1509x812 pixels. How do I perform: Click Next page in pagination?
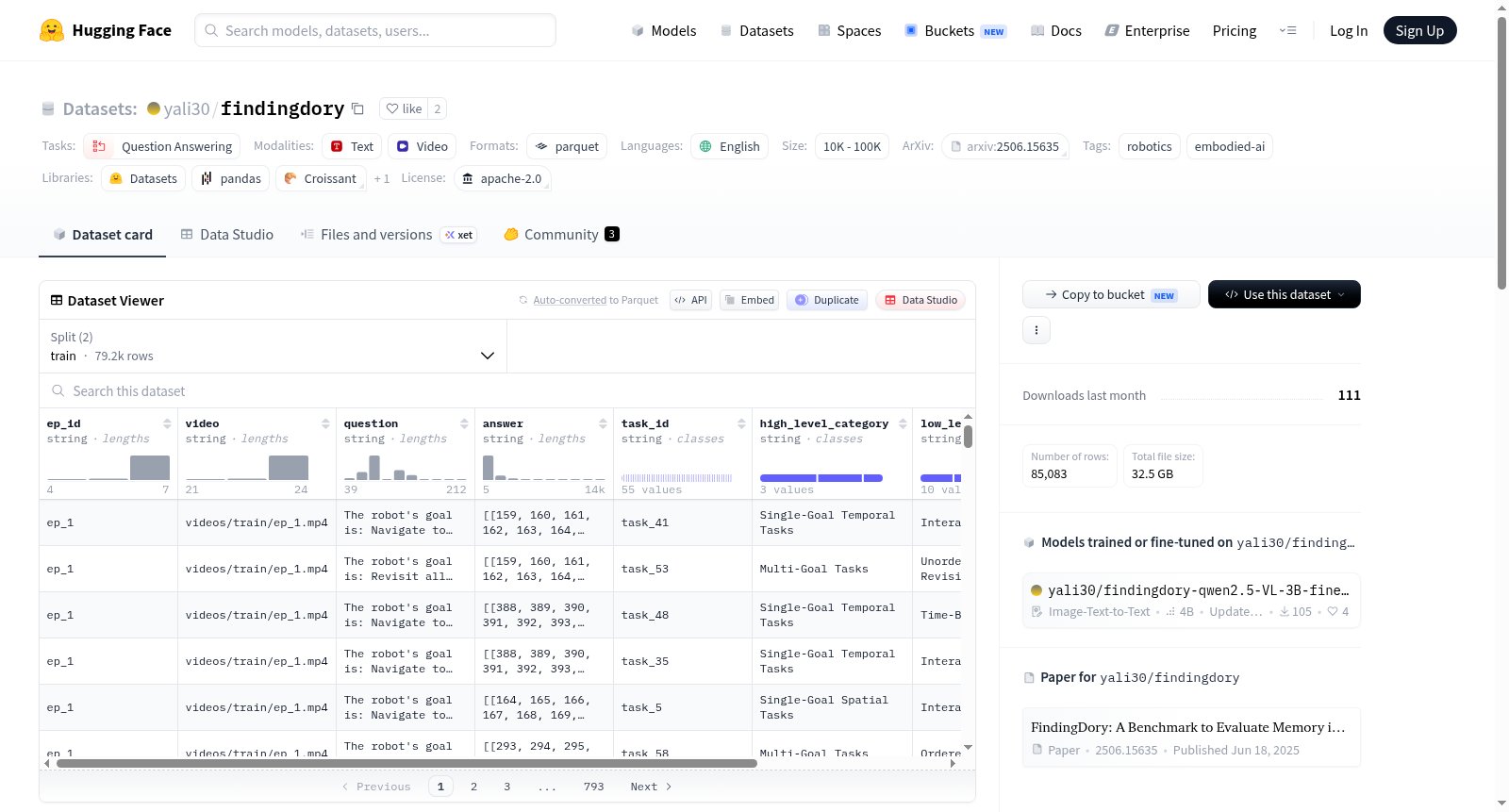coord(651,787)
